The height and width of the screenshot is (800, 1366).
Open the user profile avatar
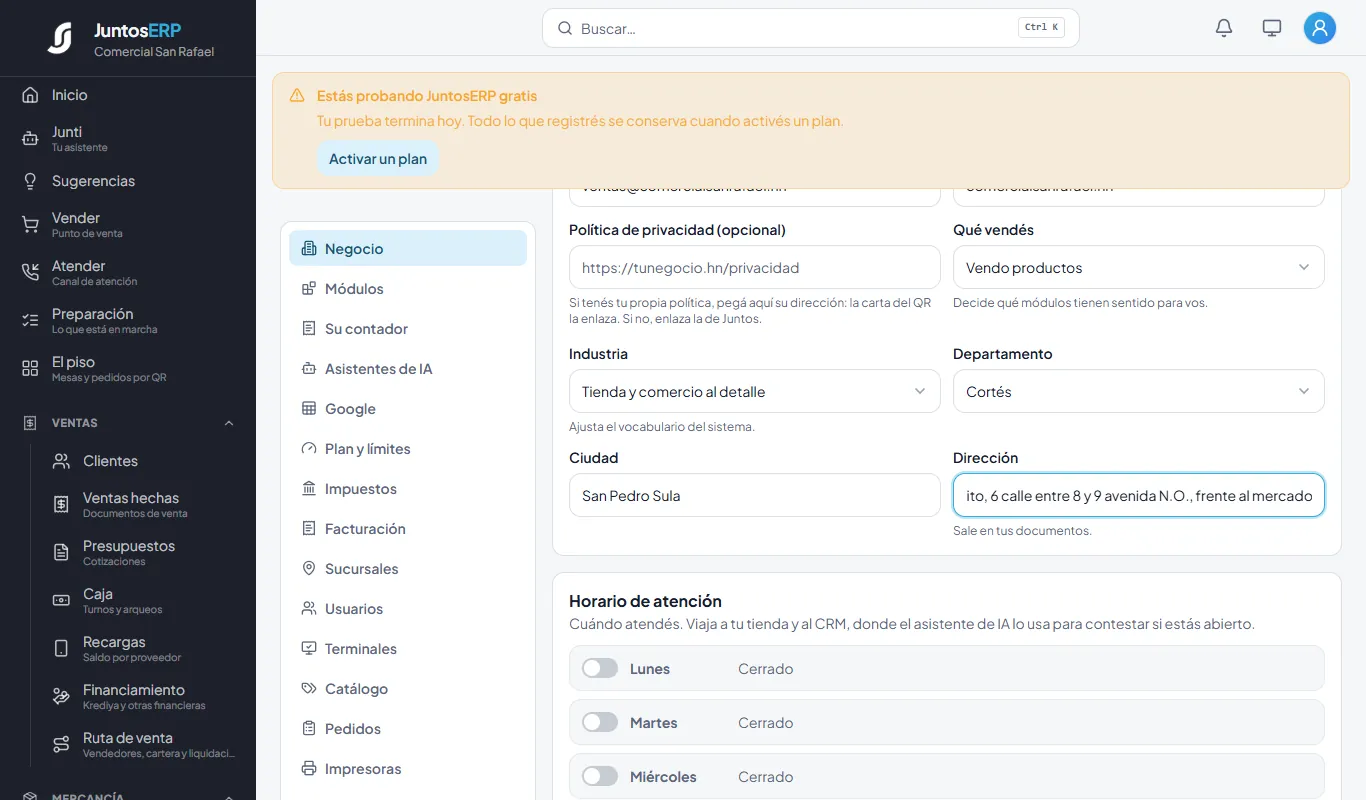[1320, 28]
